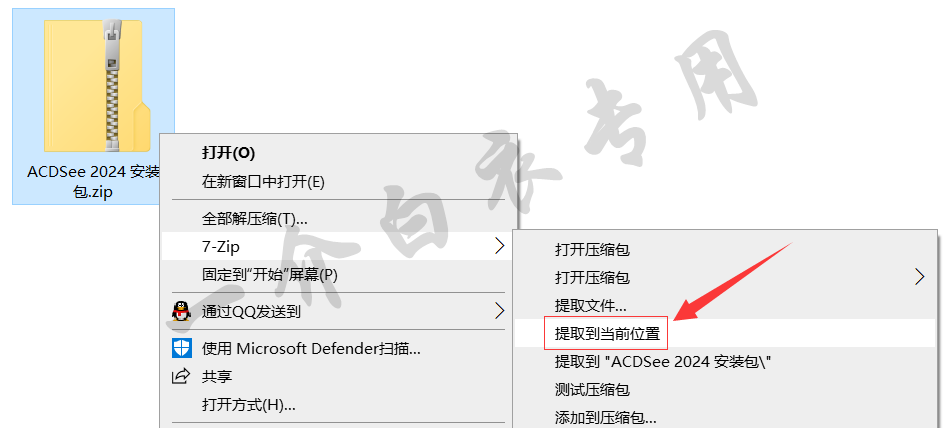Viewport: 952px width, 428px height.
Task: Expand the 7-Zip submenu arrow
Action: click(499, 246)
